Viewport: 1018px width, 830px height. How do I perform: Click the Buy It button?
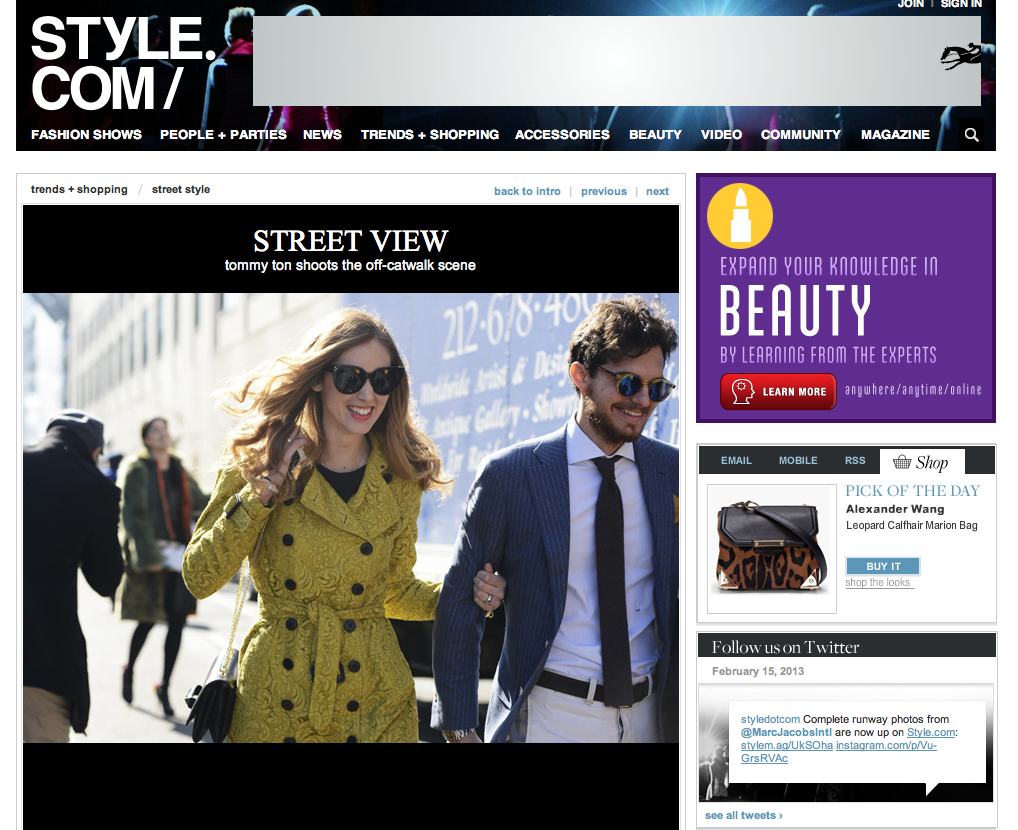point(882,566)
